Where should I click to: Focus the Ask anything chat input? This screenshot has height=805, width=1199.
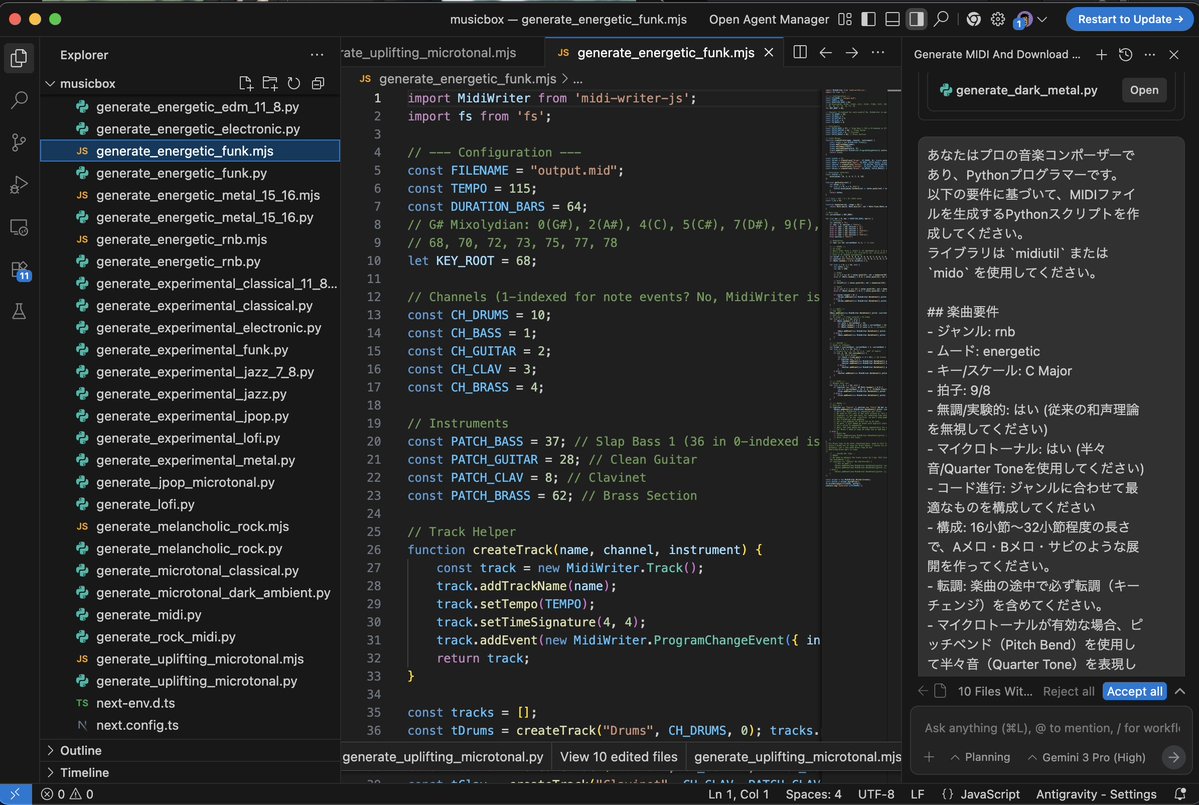(x=1051, y=728)
